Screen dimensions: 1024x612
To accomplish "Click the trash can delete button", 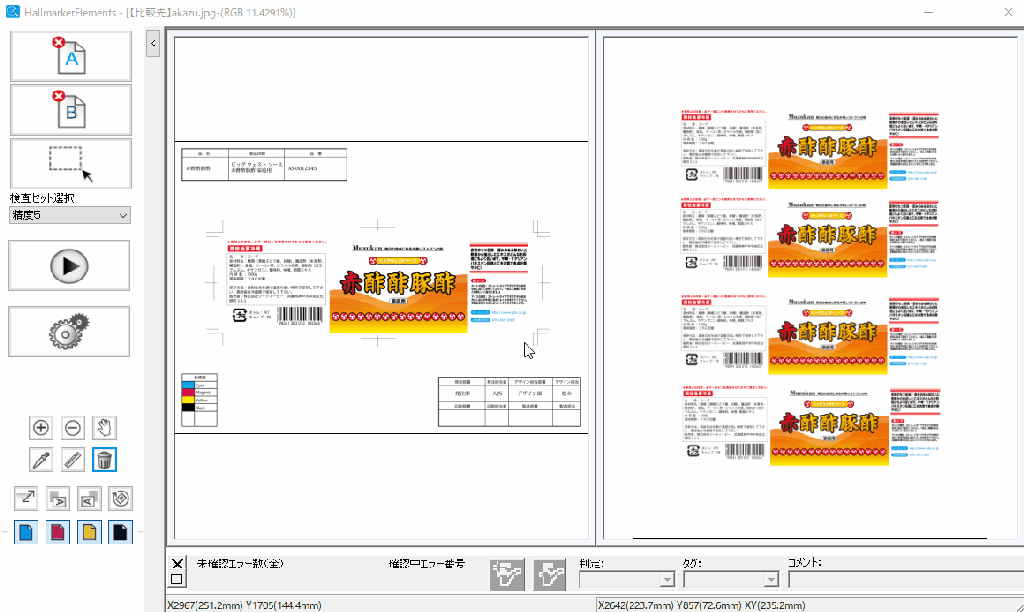I will point(104,460).
